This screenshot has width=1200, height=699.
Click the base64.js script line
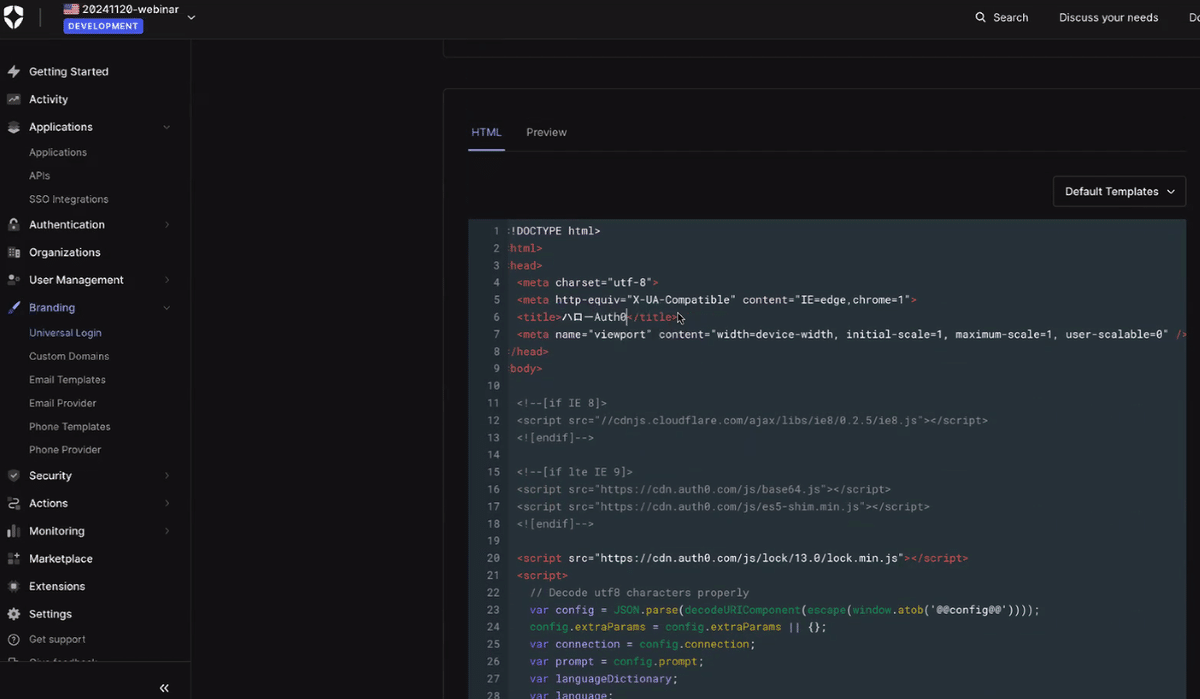(704, 490)
